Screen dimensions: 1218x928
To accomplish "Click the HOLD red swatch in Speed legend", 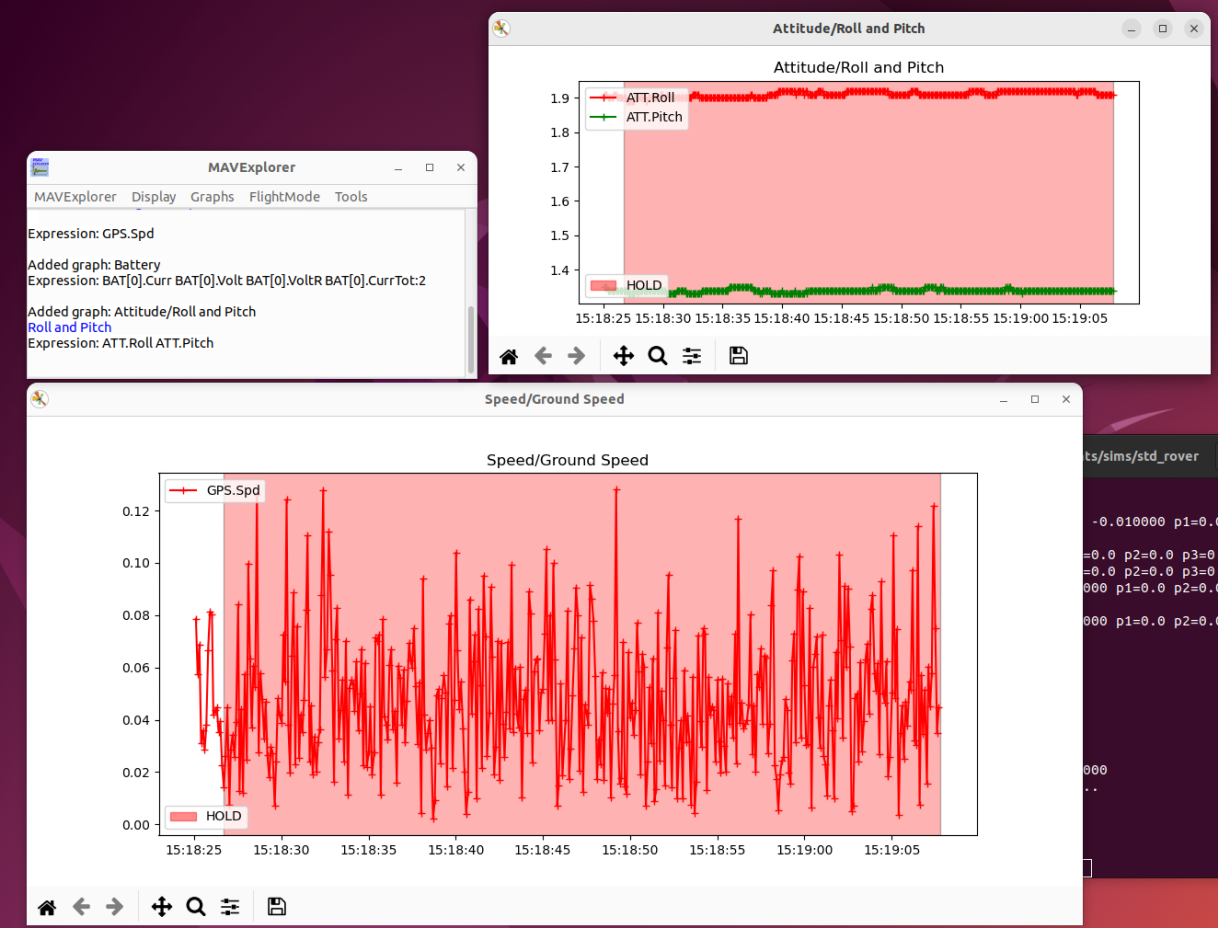I will click(x=184, y=816).
